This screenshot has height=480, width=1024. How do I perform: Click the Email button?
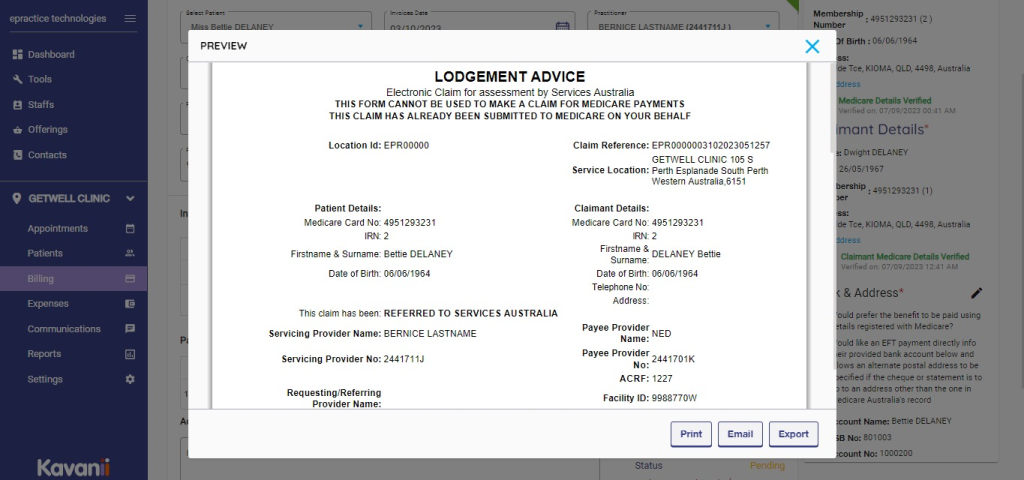click(740, 434)
